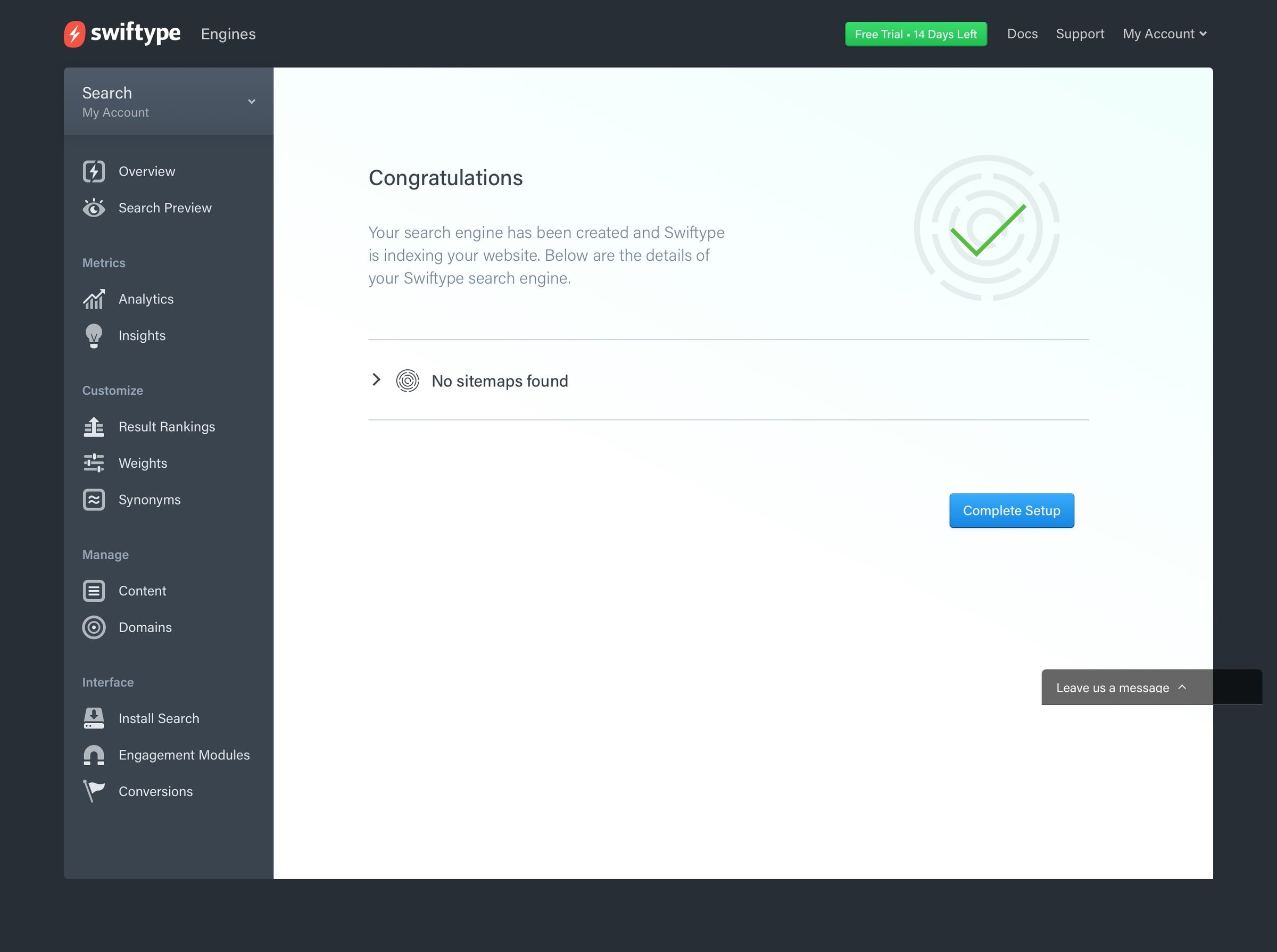This screenshot has width=1277, height=952.
Task: Open the Support link
Action: coord(1080,34)
